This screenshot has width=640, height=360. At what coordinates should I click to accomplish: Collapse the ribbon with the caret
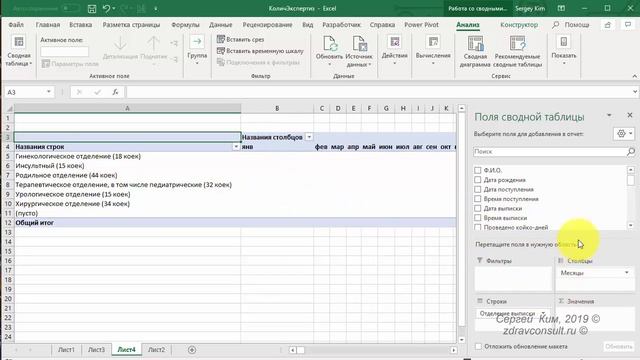pos(634,76)
